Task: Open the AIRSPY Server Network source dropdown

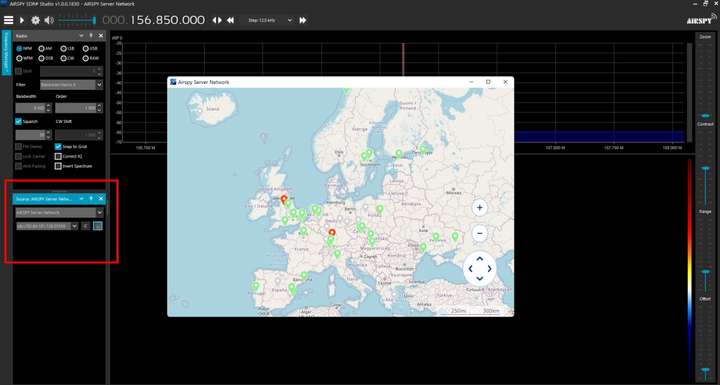Action: click(x=59, y=213)
